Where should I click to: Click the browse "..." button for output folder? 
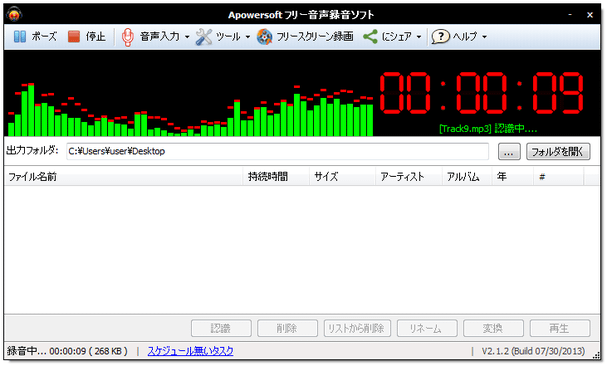(509, 151)
